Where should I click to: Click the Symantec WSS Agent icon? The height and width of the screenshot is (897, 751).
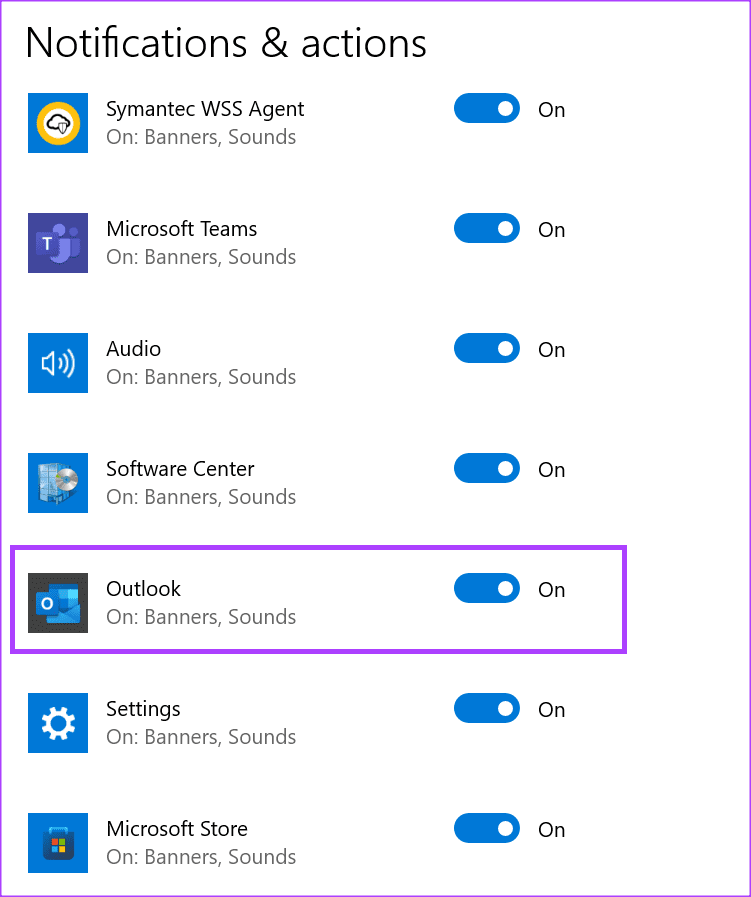coord(58,123)
